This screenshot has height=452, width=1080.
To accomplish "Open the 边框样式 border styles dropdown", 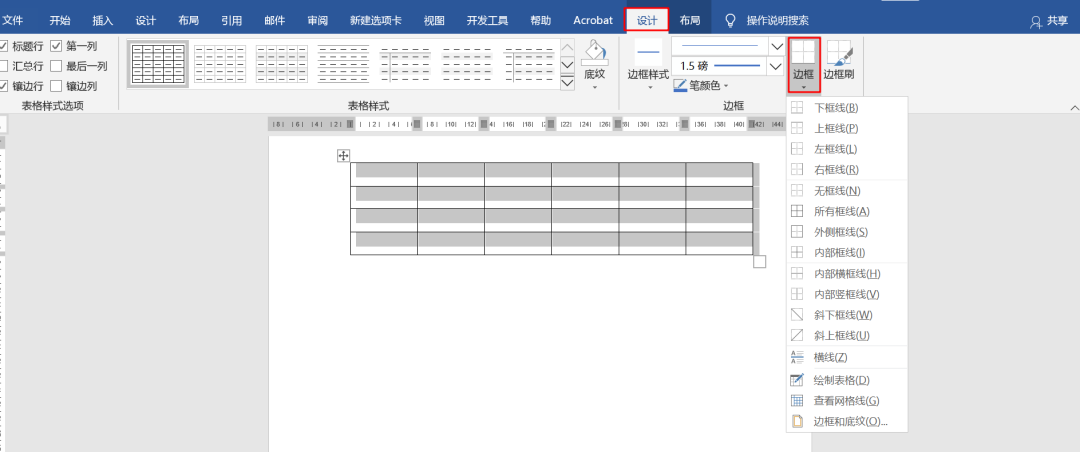I will click(x=648, y=65).
